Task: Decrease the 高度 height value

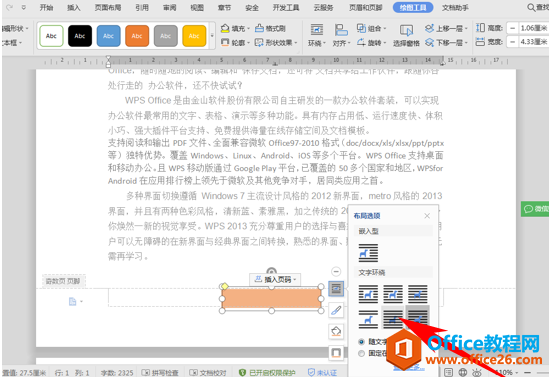Action: pyautogui.click(x=513, y=28)
